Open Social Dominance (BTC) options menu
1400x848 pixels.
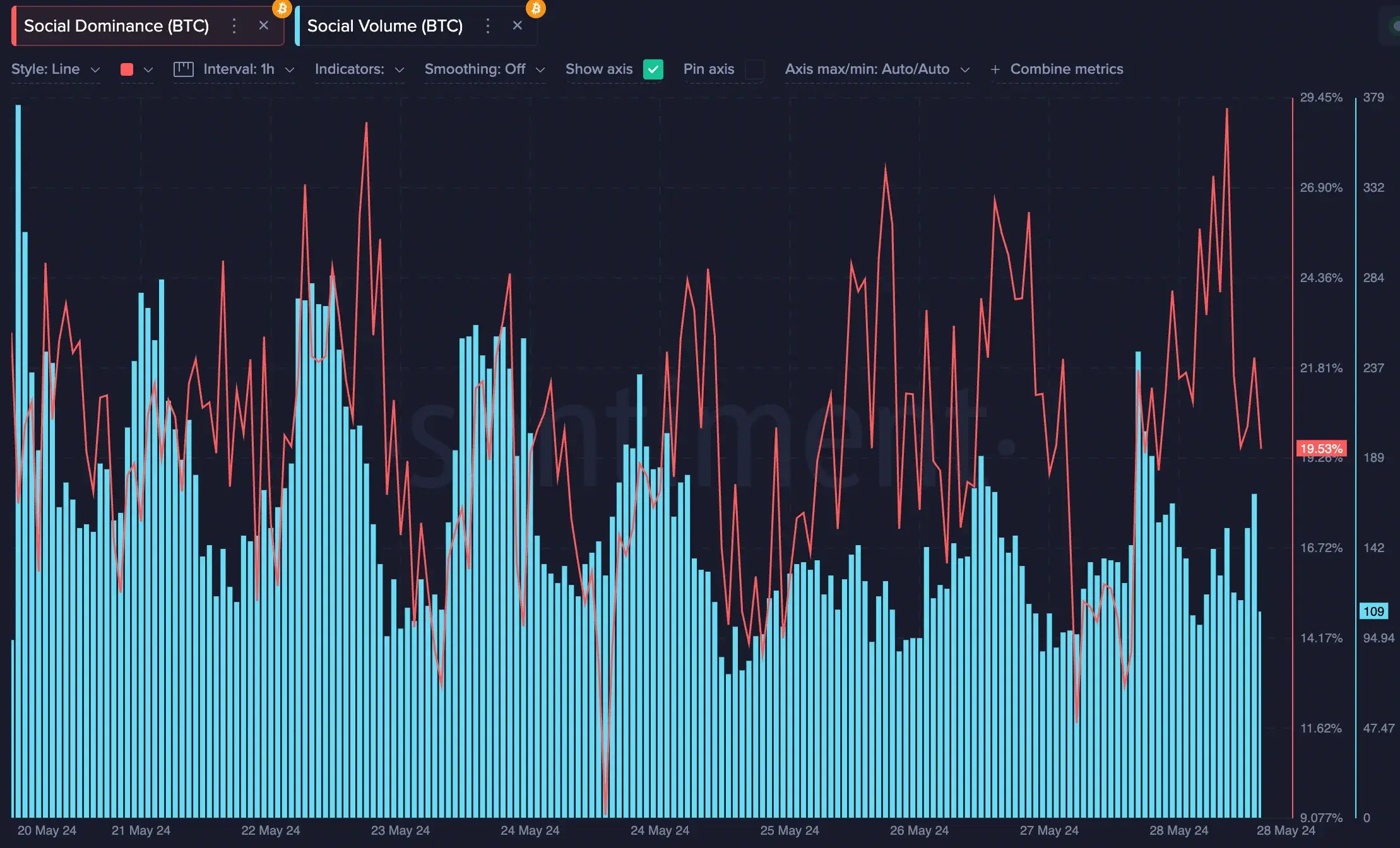[x=234, y=26]
